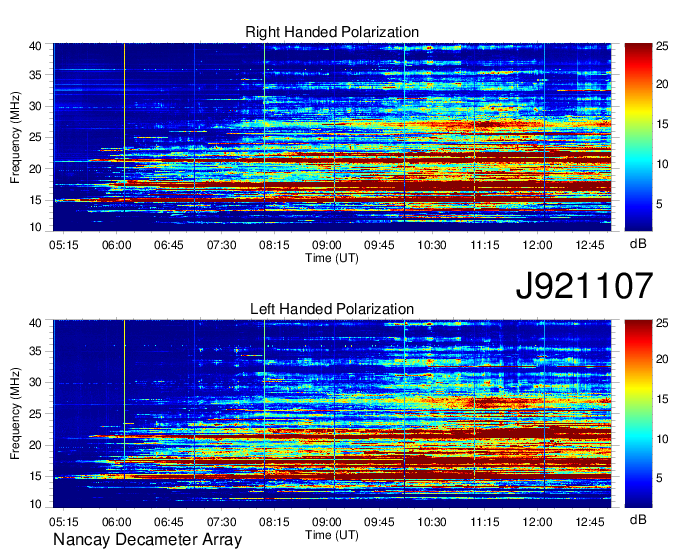Image resolution: width=680 pixels, height=552 pixels.
Task: Click the 15 value on the top colorbar
Action: click(x=662, y=124)
